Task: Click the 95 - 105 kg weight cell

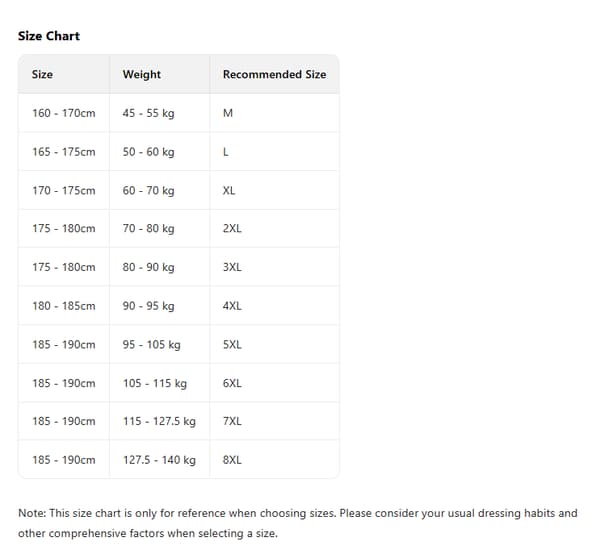Action: tap(160, 344)
